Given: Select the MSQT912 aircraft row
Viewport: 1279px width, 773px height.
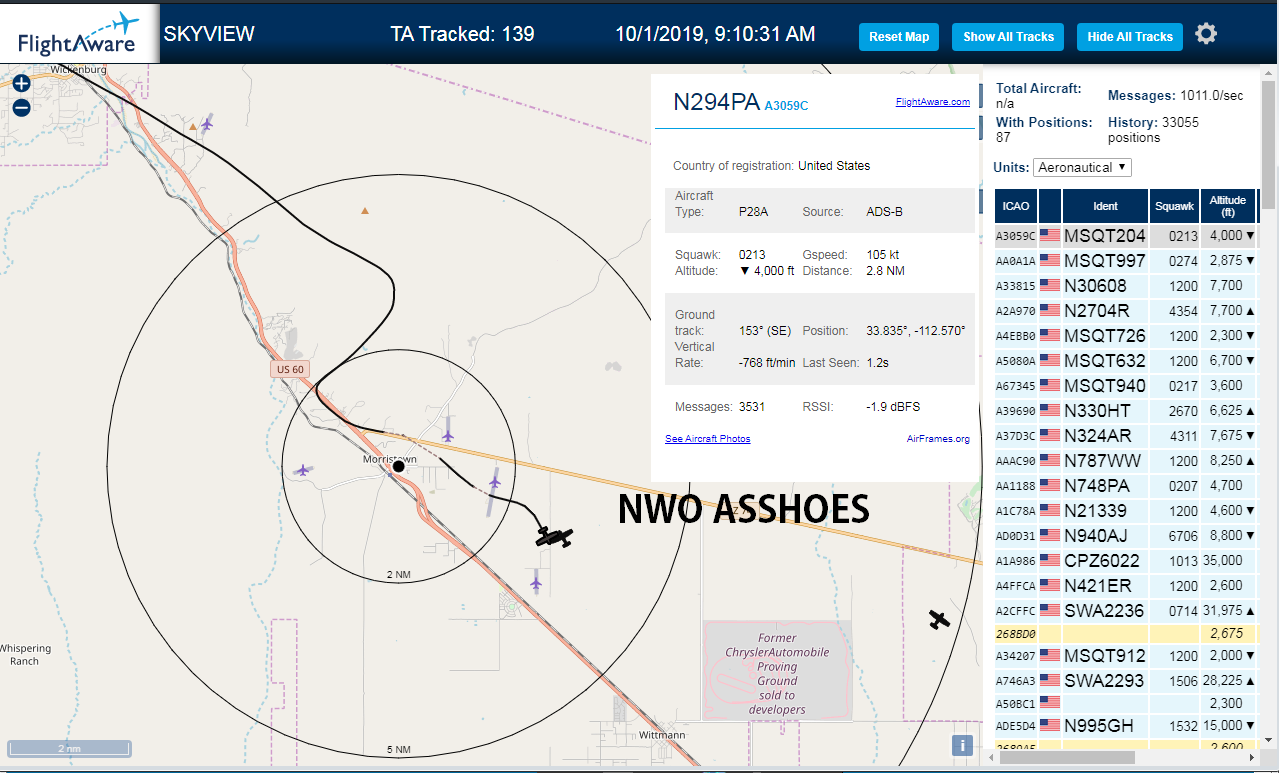Looking at the screenshot, I should 1125,656.
